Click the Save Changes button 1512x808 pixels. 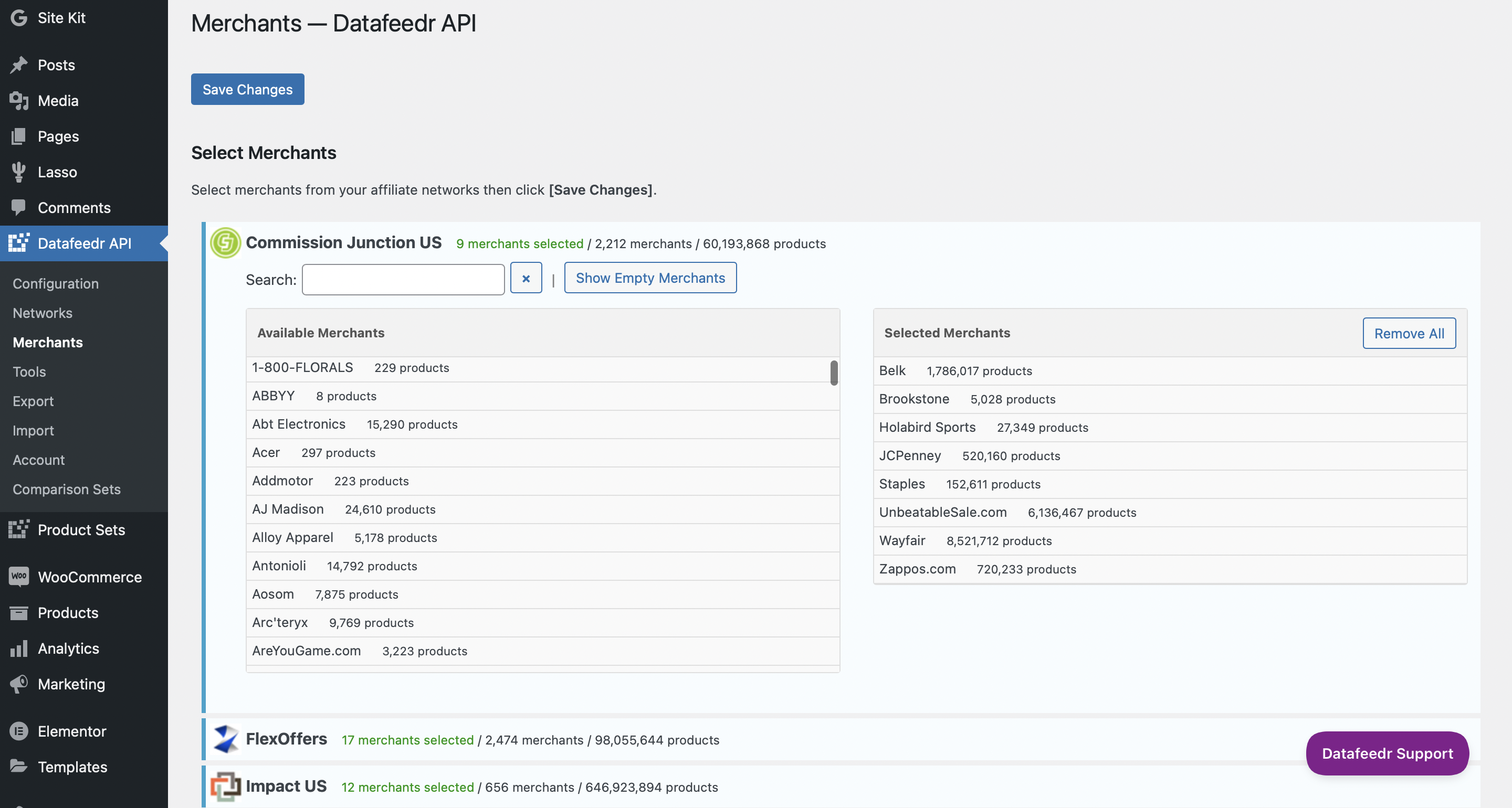pyautogui.click(x=247, y=89)
